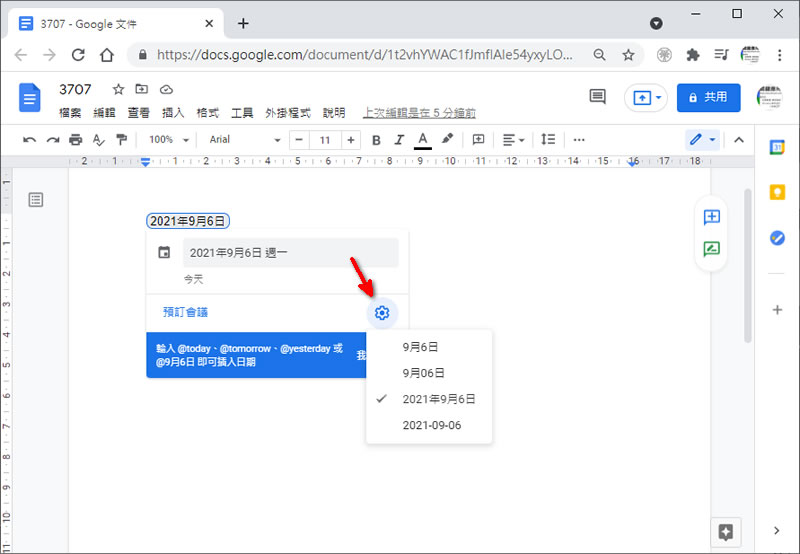Suggest edits via margin button
This screenshot has width=800, height=554.
pyautogui.click(x=711, y=249)
